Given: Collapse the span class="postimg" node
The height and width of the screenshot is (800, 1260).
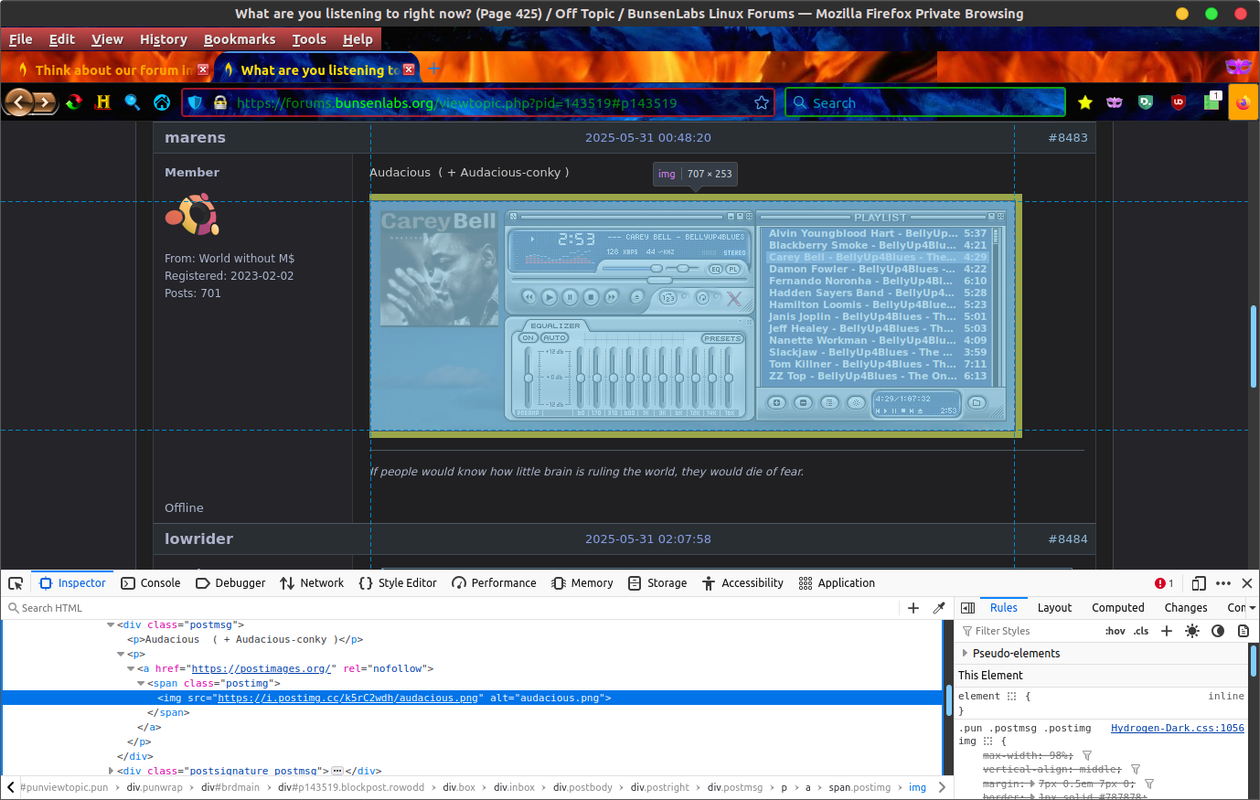Looking at the screenshot, I should point(141,683).
